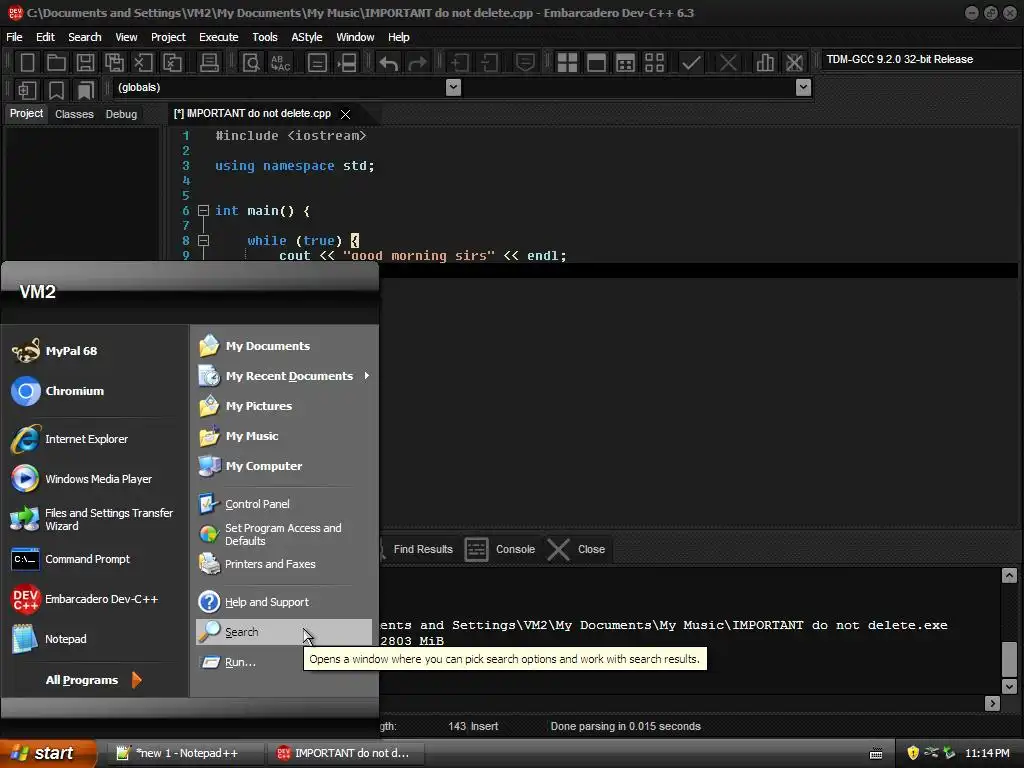Click compiler log scrollbar down arrow
The image size is (1024, 768).
click(1009, 686)
